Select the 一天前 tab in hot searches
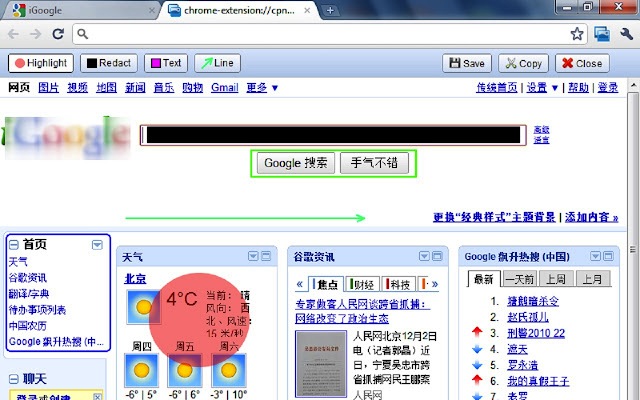The width and height of the screenshot is (640, 400). (x=520, y=279)
